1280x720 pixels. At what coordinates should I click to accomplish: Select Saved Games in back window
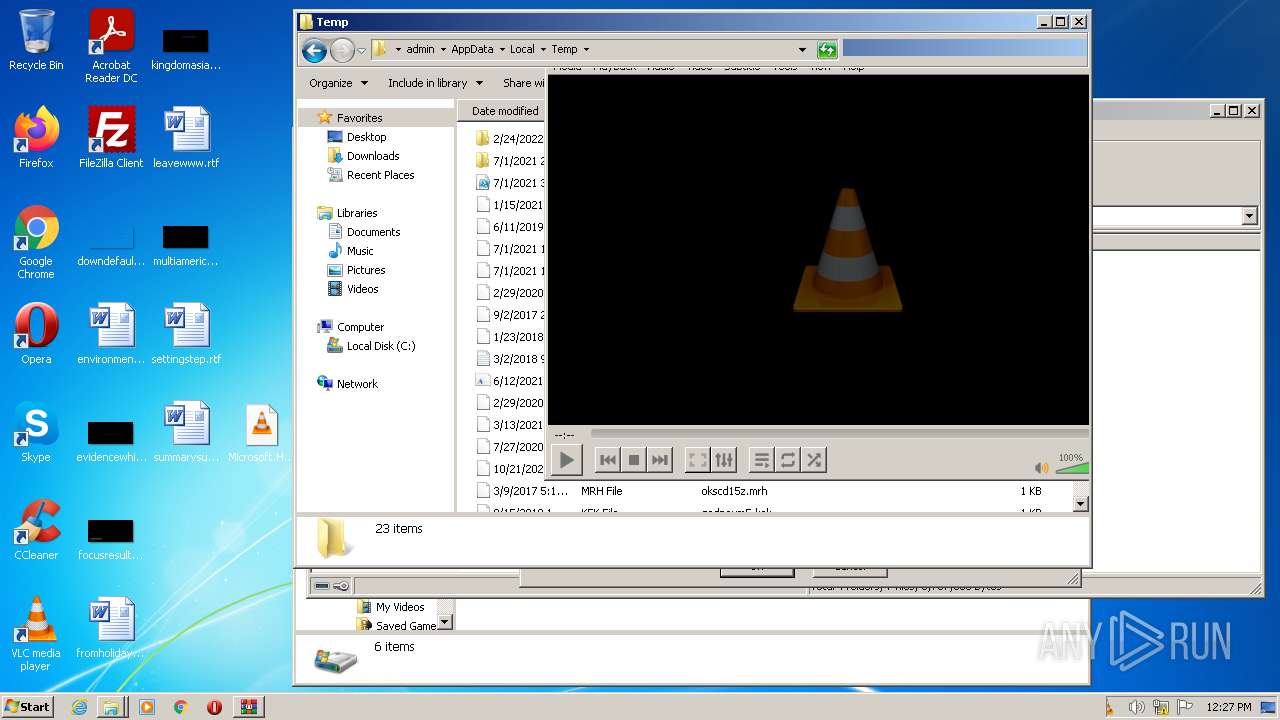(x=405, y=626)
